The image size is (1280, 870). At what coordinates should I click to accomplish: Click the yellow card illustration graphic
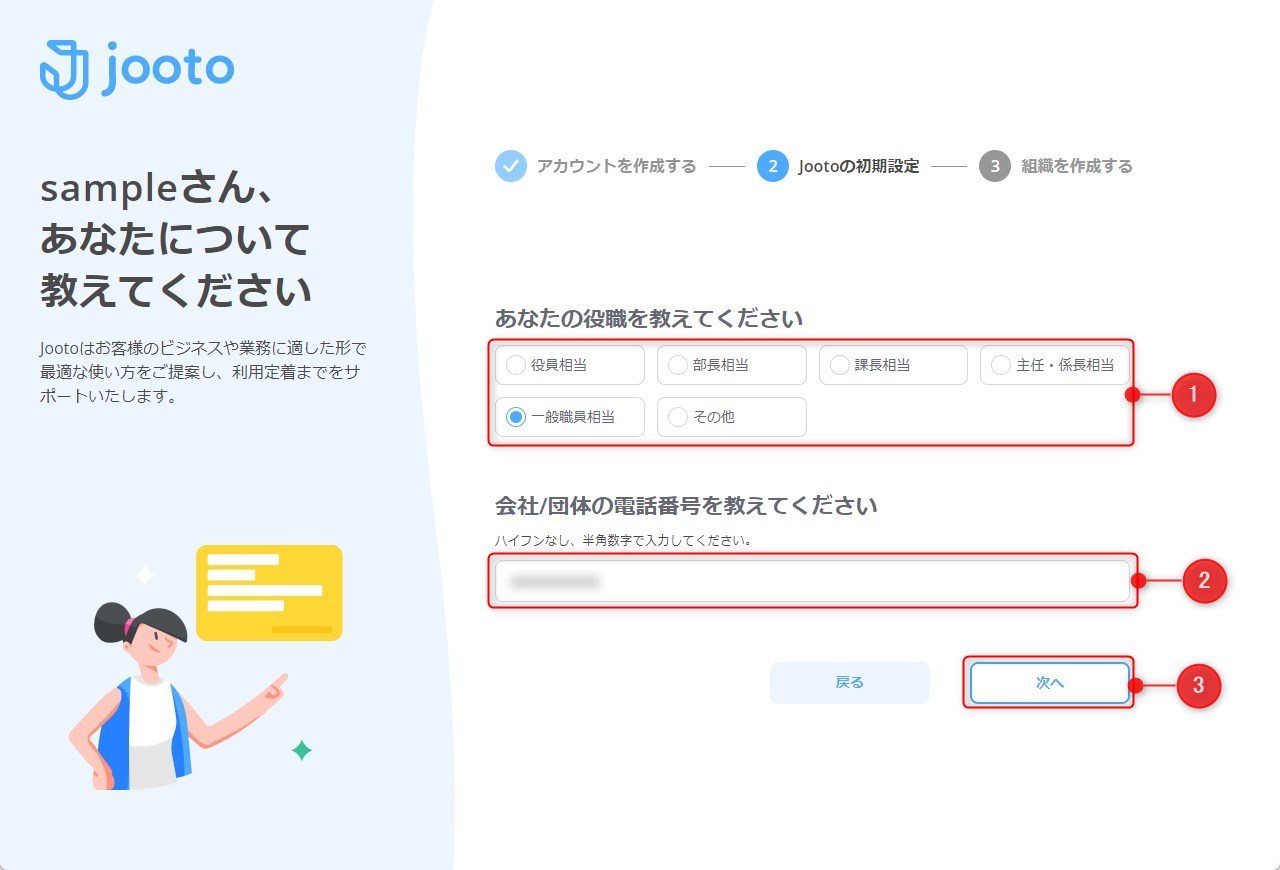pos(269,592)
